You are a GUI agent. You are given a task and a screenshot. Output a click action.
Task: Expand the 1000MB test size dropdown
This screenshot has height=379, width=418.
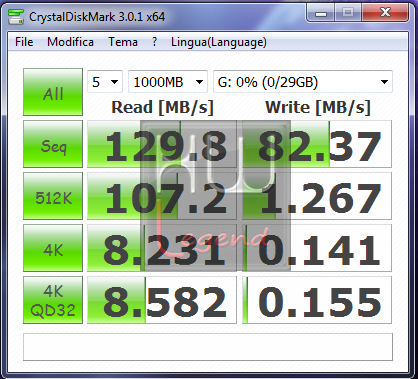168,82
